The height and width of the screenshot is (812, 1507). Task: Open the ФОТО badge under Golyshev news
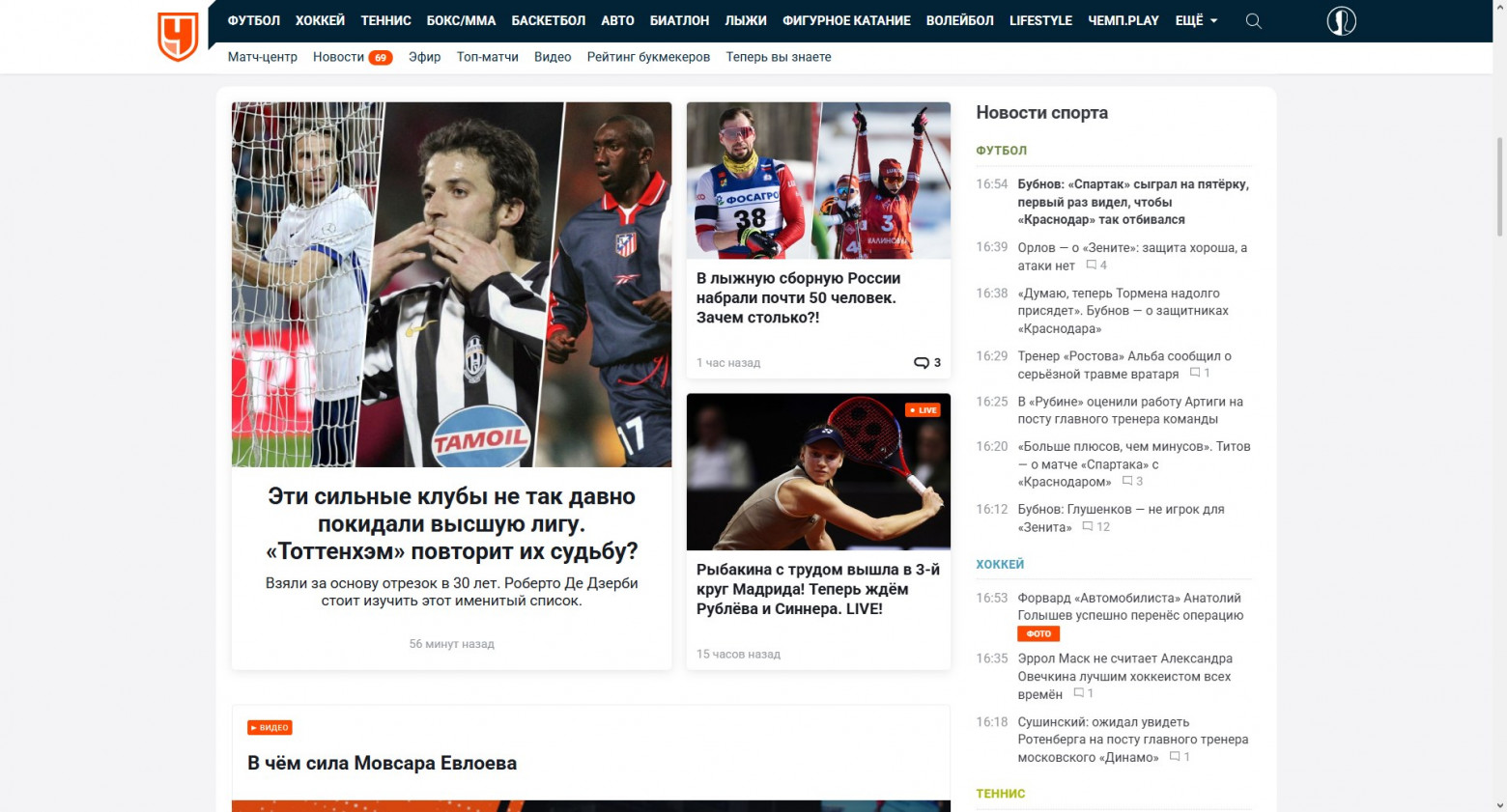(1038, 634)
